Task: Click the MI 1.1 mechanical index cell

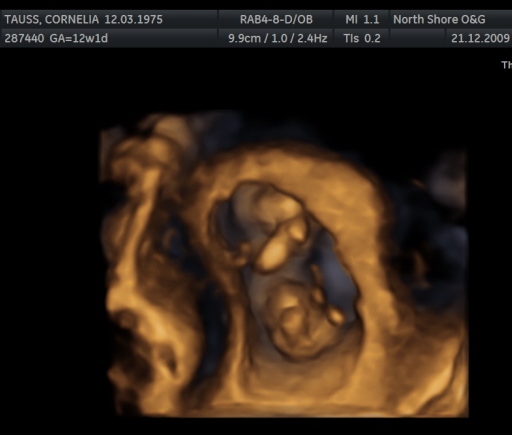Action: [362, 19]
